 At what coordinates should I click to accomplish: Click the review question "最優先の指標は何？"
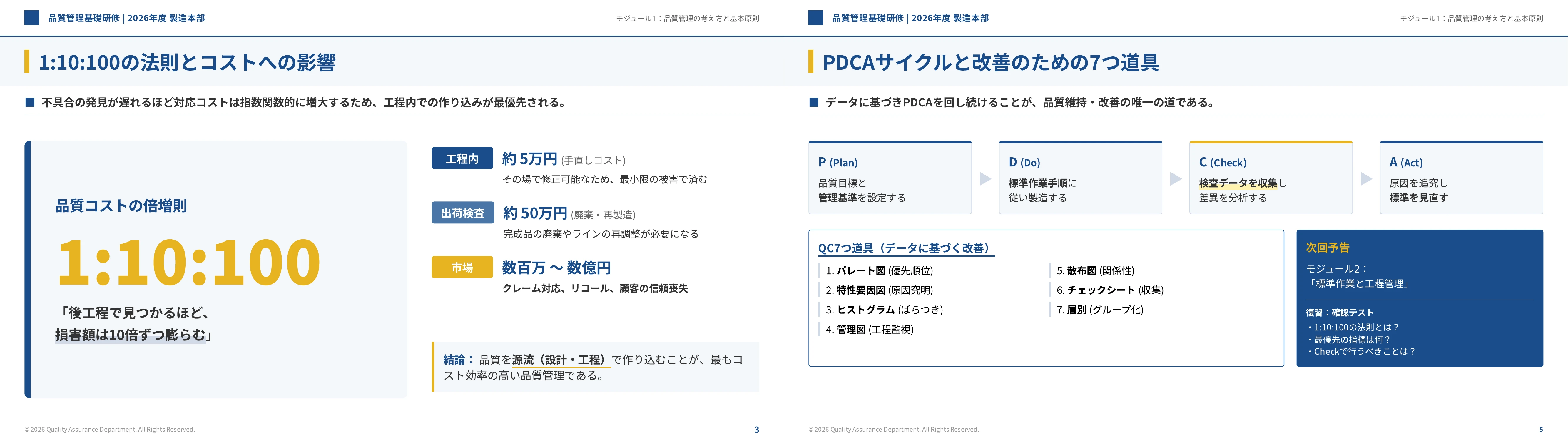1348,339
